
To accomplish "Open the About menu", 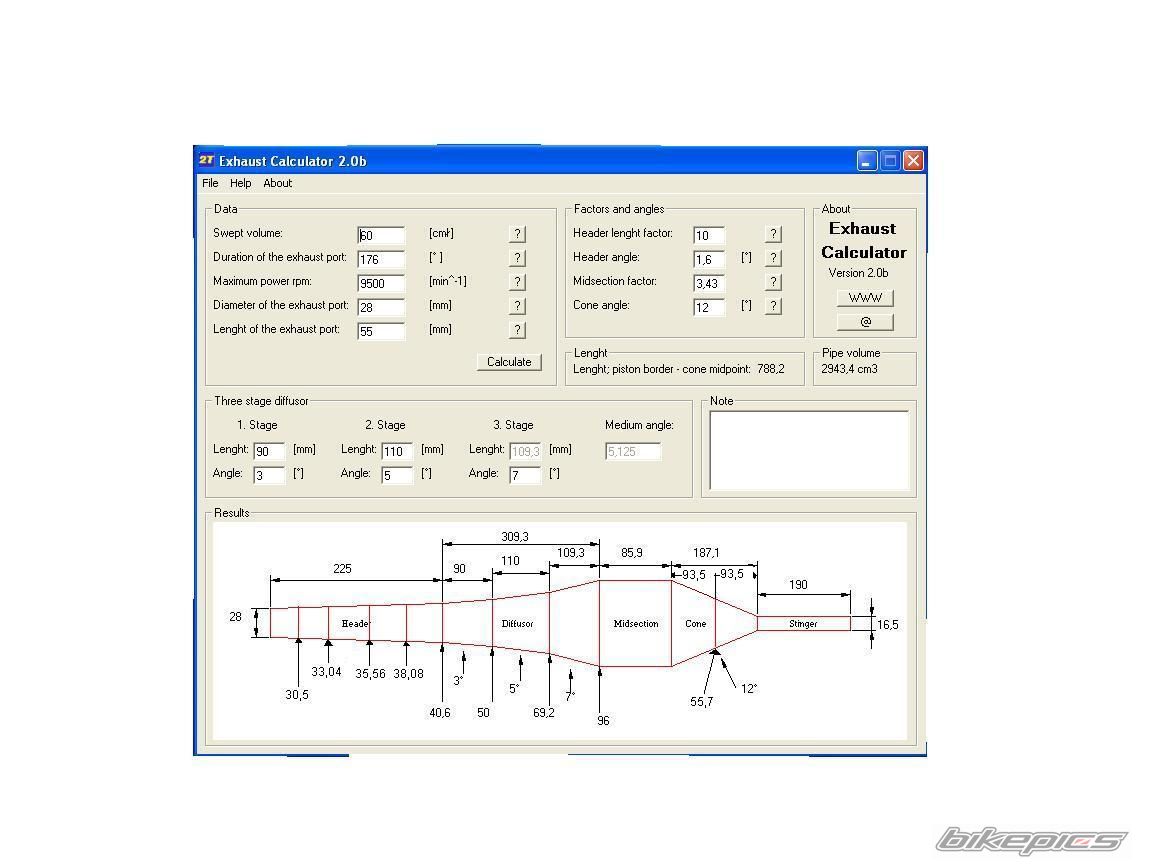I will [277, 183].
